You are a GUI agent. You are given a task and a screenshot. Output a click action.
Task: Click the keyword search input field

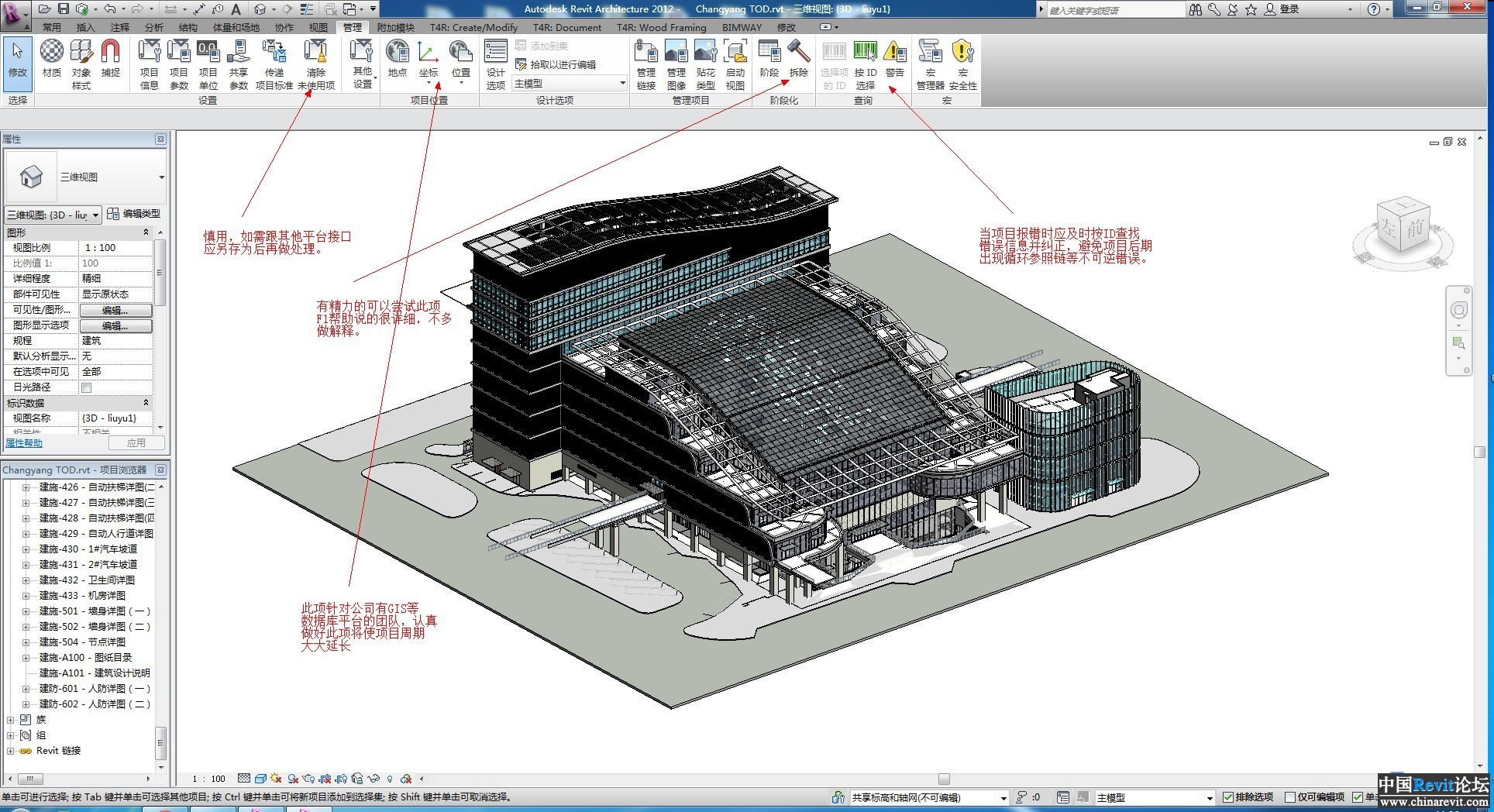pos(1116,10)
